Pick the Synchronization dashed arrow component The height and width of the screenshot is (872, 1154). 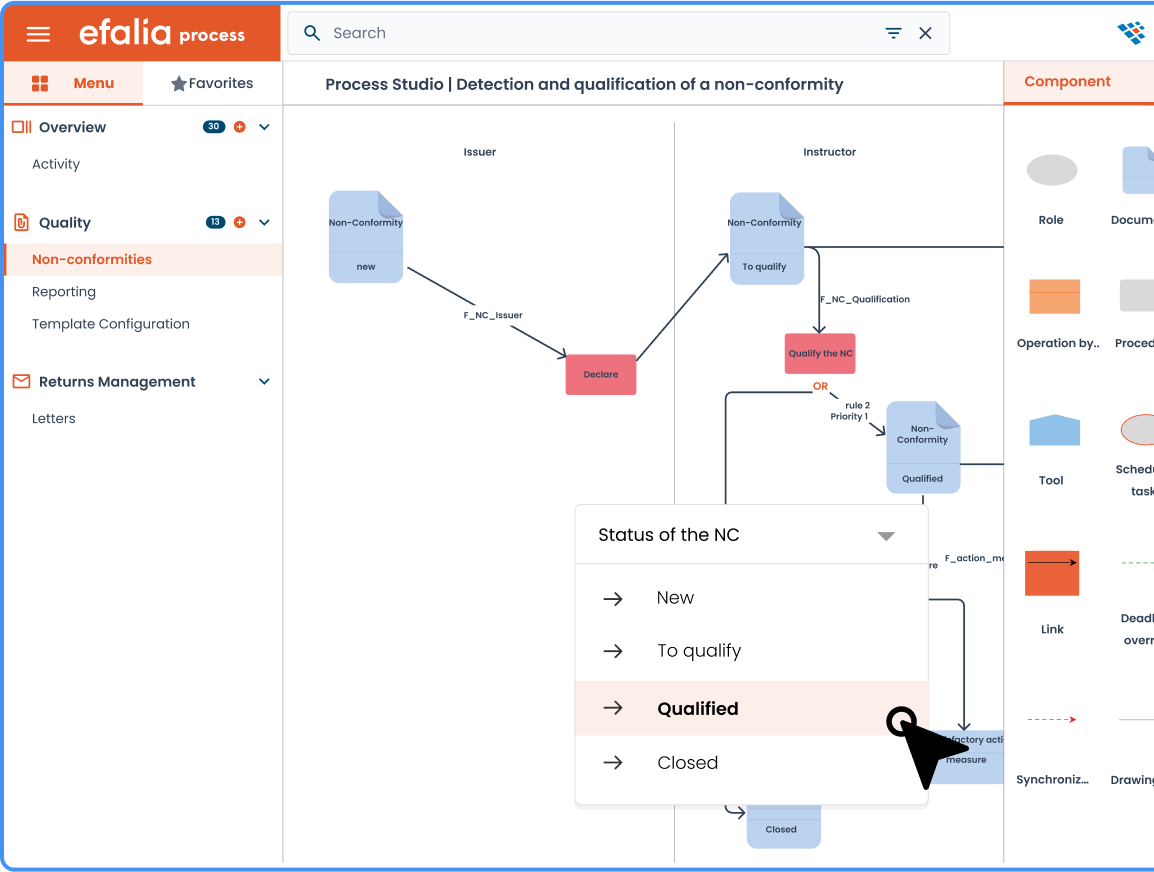coord(1052,719)
